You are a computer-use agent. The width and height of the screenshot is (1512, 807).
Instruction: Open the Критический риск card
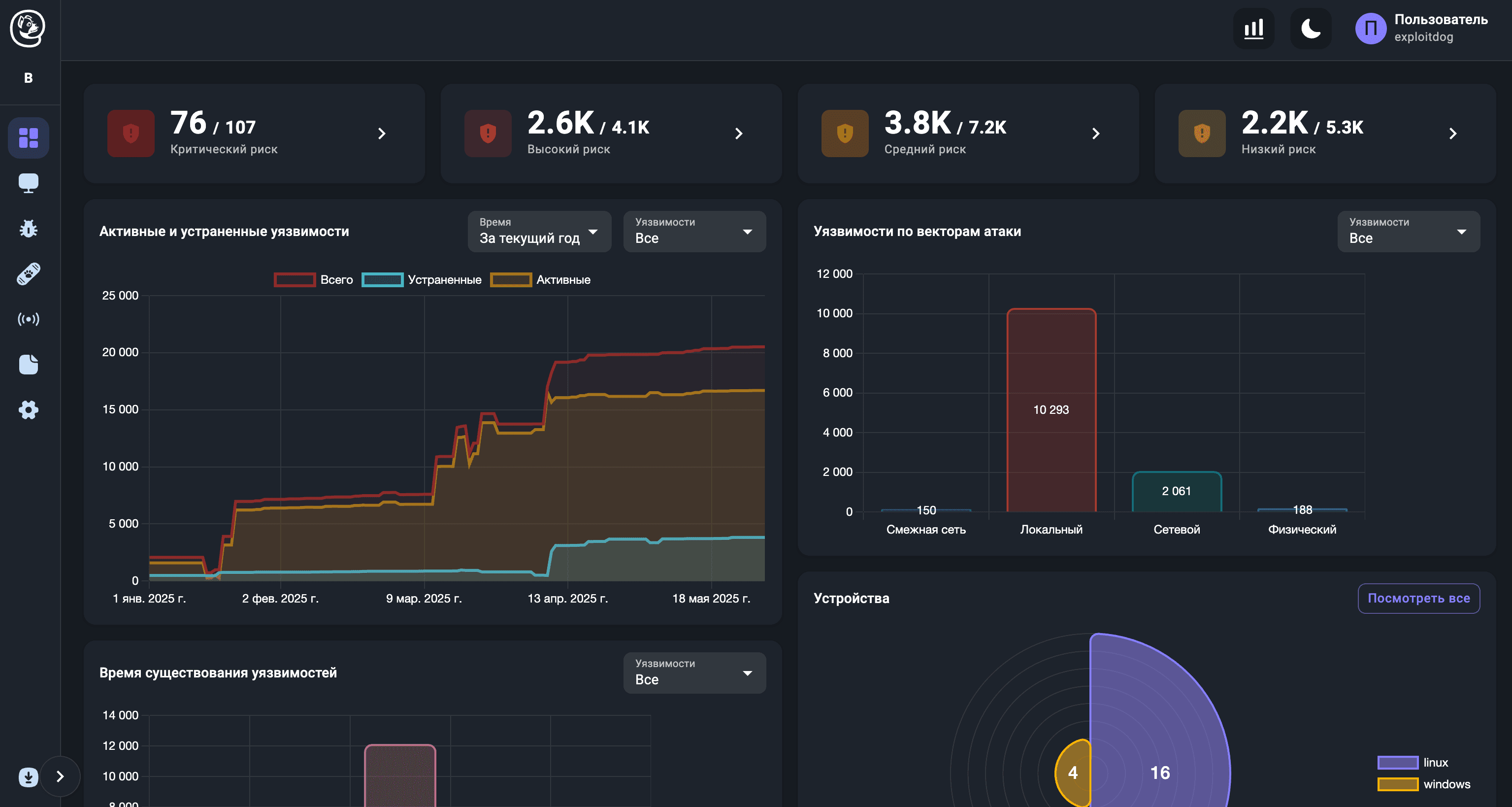[x=254, y=134]
